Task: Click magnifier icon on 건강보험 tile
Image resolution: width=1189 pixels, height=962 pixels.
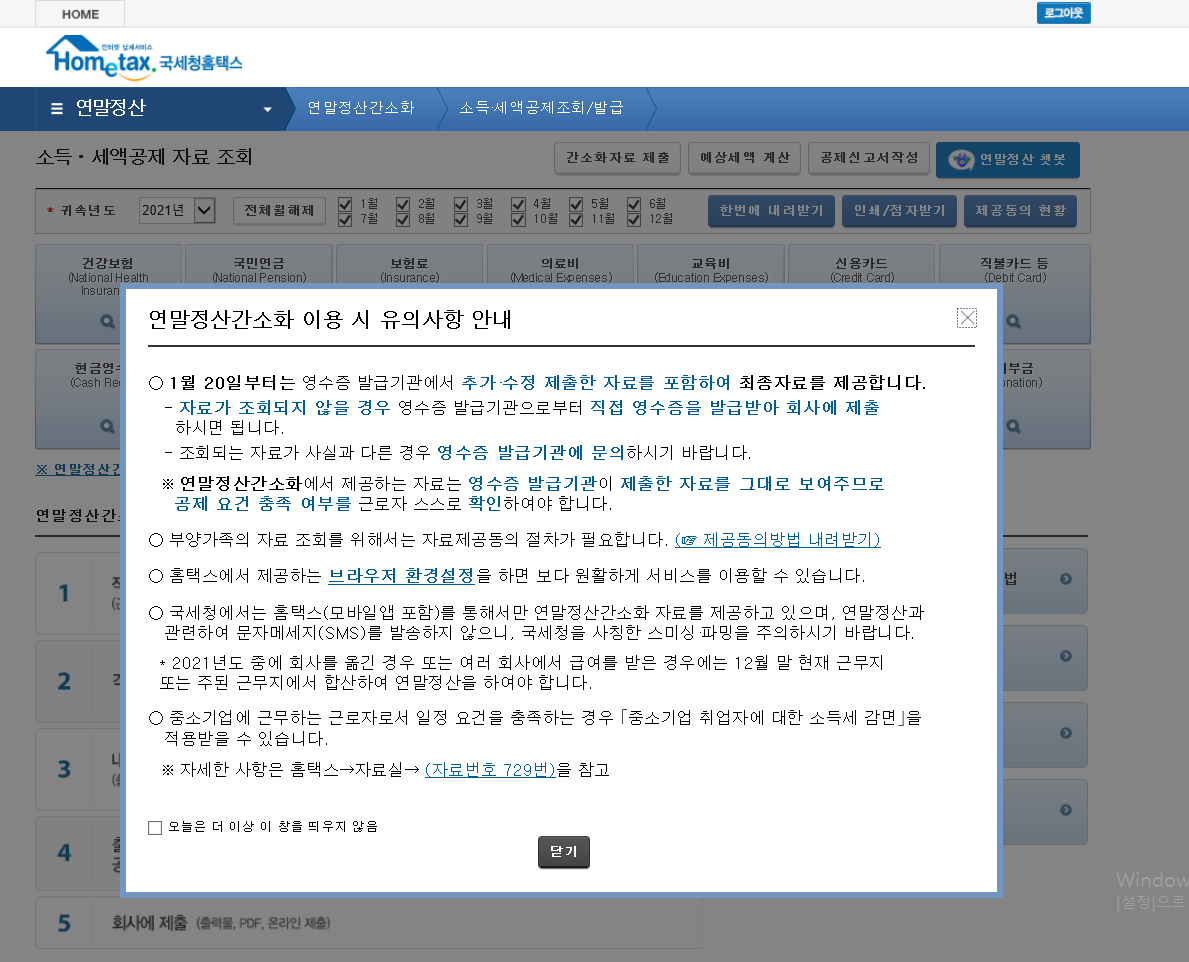Action: pyautogui.click(x=108, y=321)
